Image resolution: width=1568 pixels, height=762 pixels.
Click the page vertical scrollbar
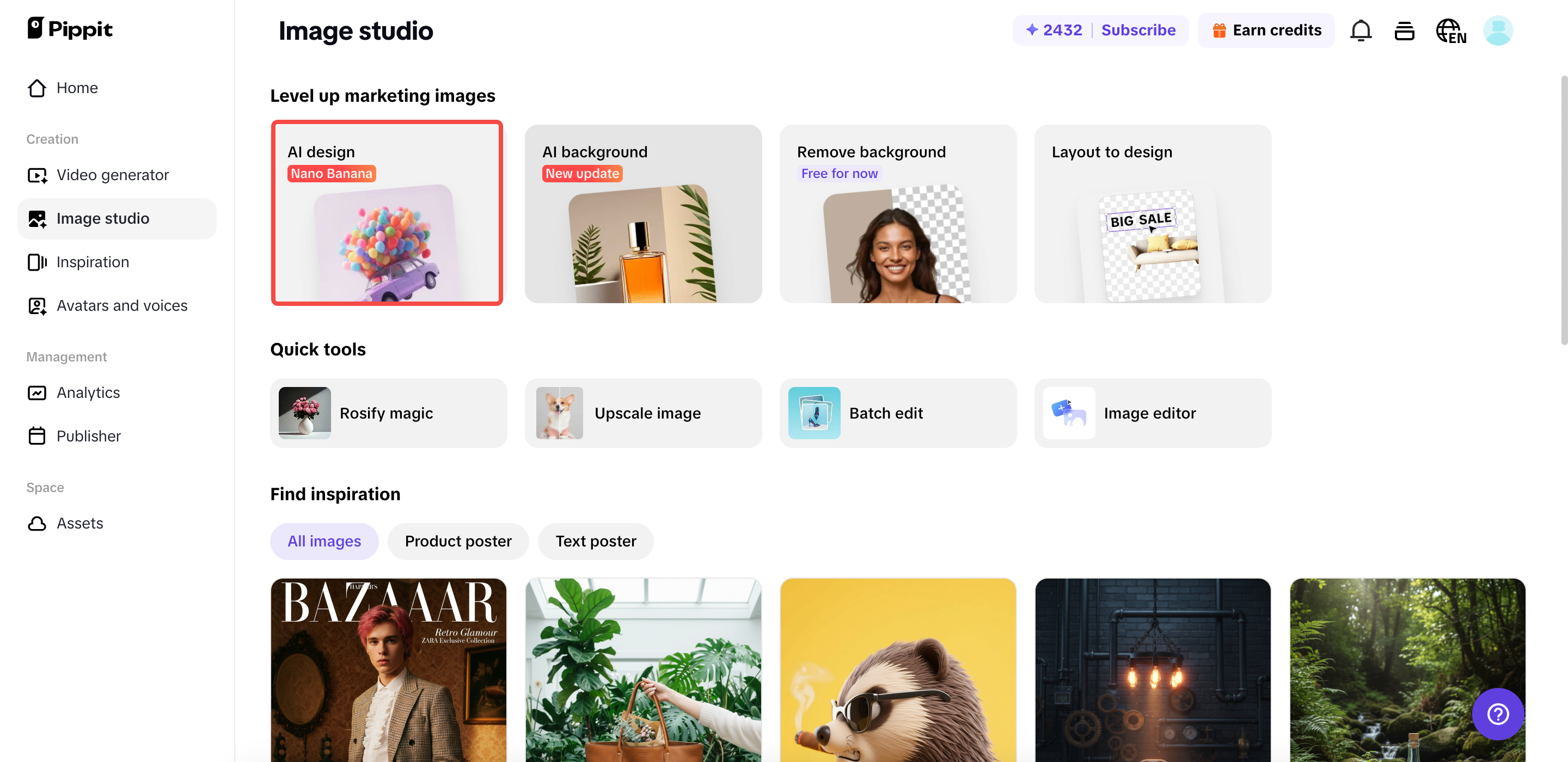coord(1563,210)
